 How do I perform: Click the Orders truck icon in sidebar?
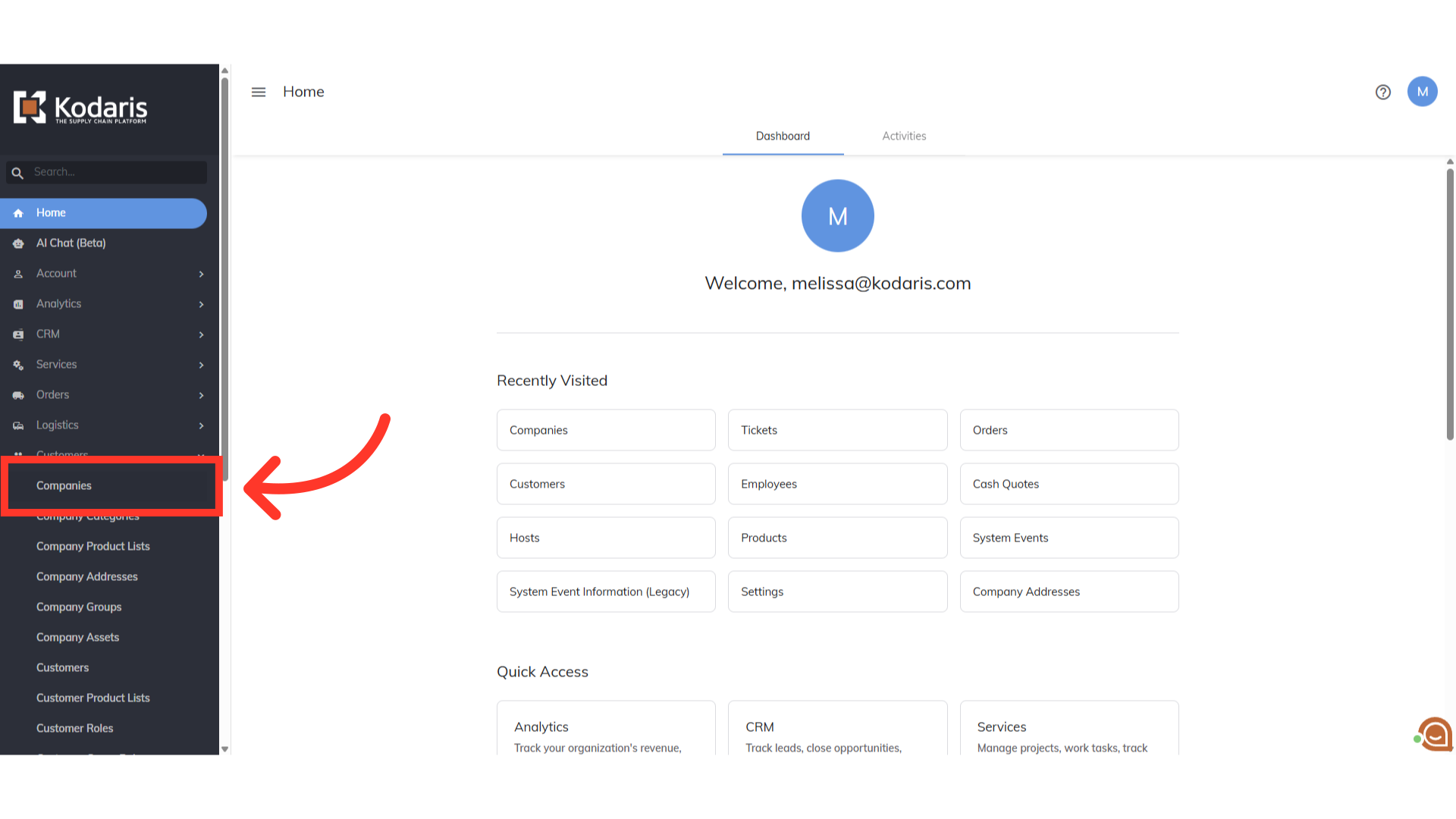[18, 395]
